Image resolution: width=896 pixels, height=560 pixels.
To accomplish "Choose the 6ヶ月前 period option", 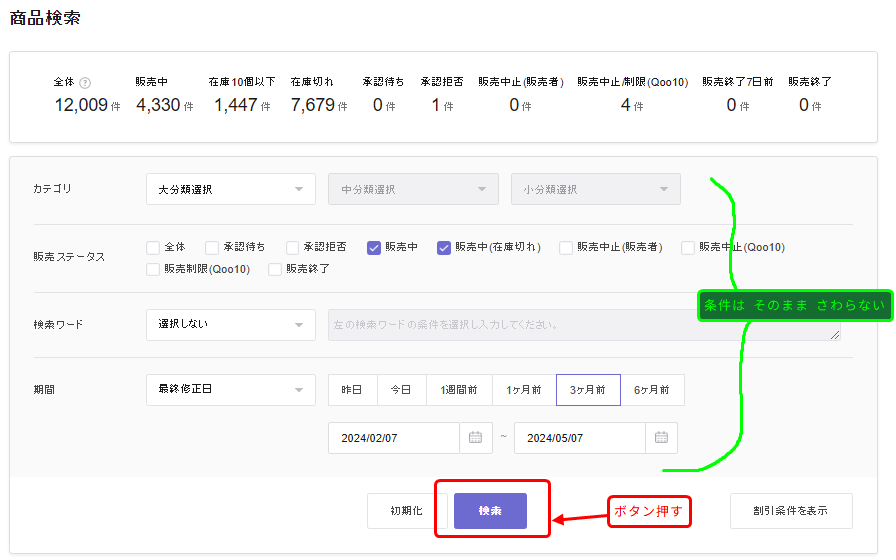I will [x=652, y=390].
